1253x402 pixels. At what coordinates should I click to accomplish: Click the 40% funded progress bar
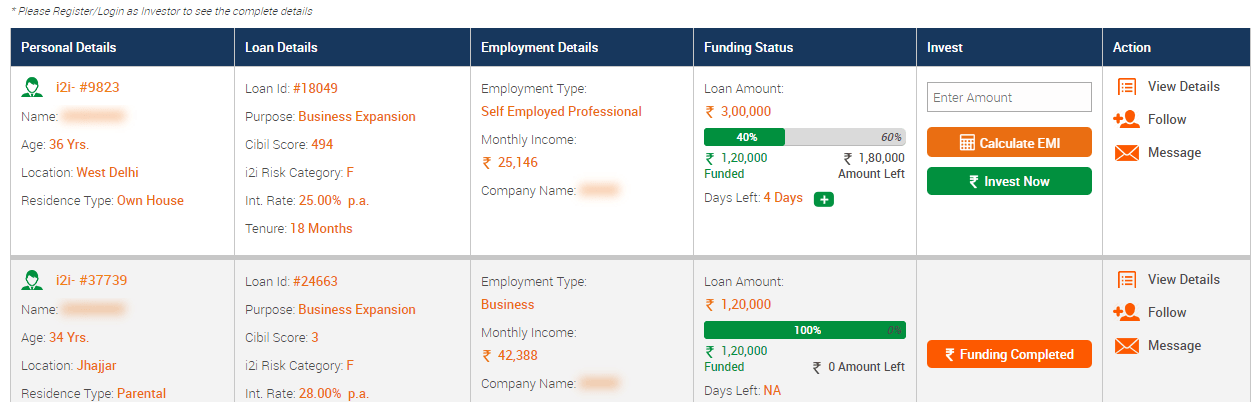click(x=805, y=137)
